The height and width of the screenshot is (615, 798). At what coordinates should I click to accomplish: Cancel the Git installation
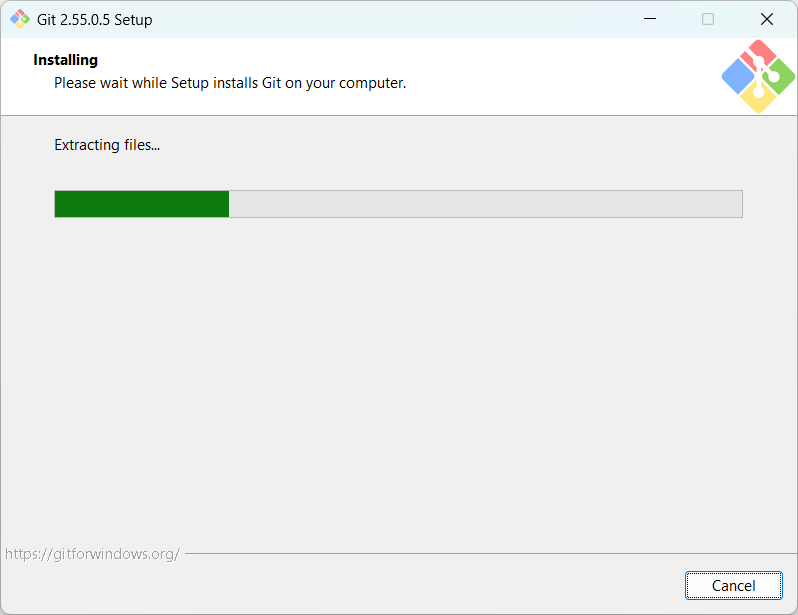[x=733, y=585]
